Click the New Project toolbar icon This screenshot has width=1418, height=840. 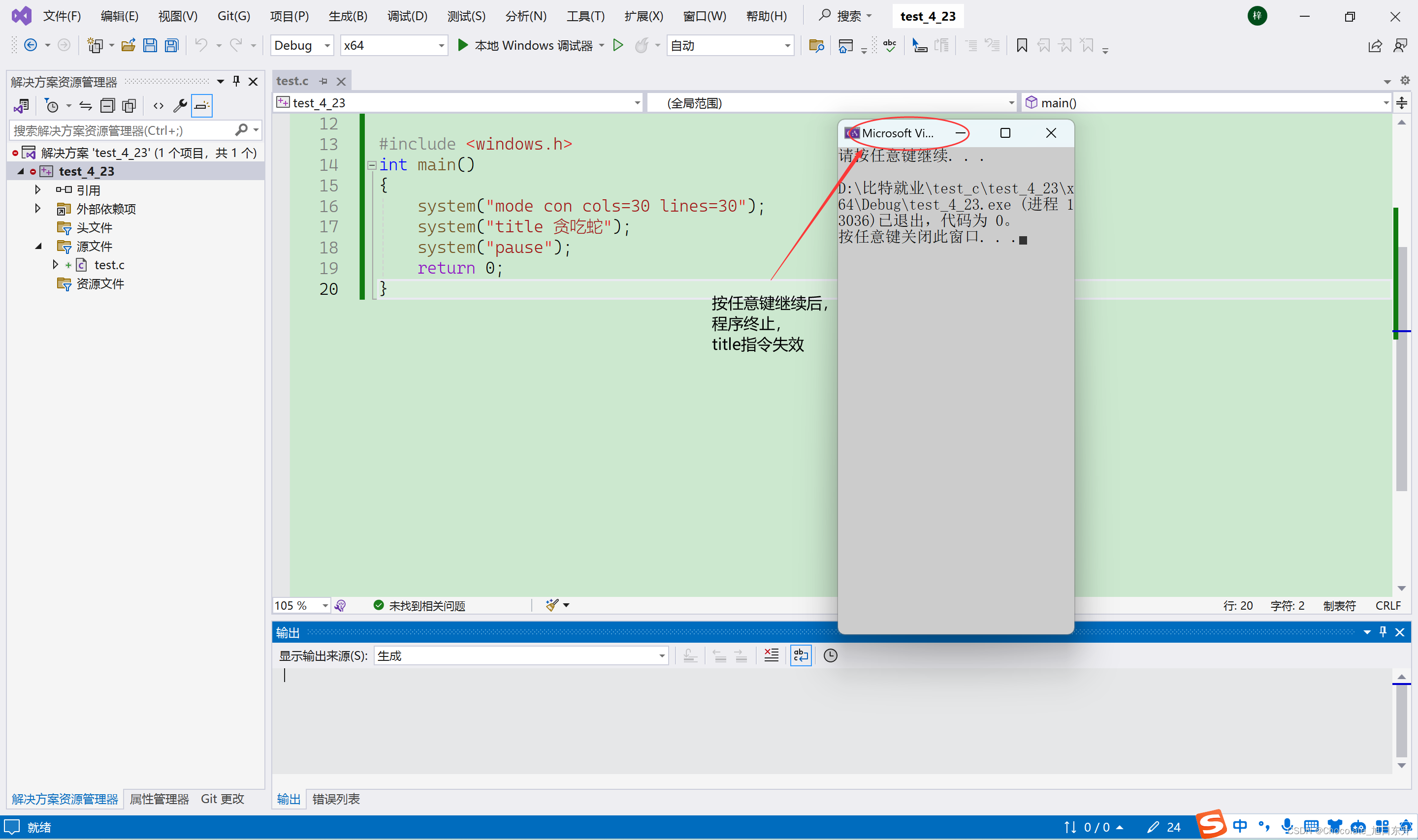pyautogui.click(x=95, y=45)
